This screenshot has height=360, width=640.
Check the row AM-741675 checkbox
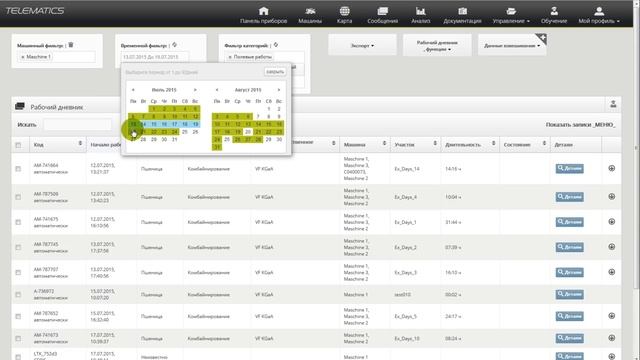point(18,222)
